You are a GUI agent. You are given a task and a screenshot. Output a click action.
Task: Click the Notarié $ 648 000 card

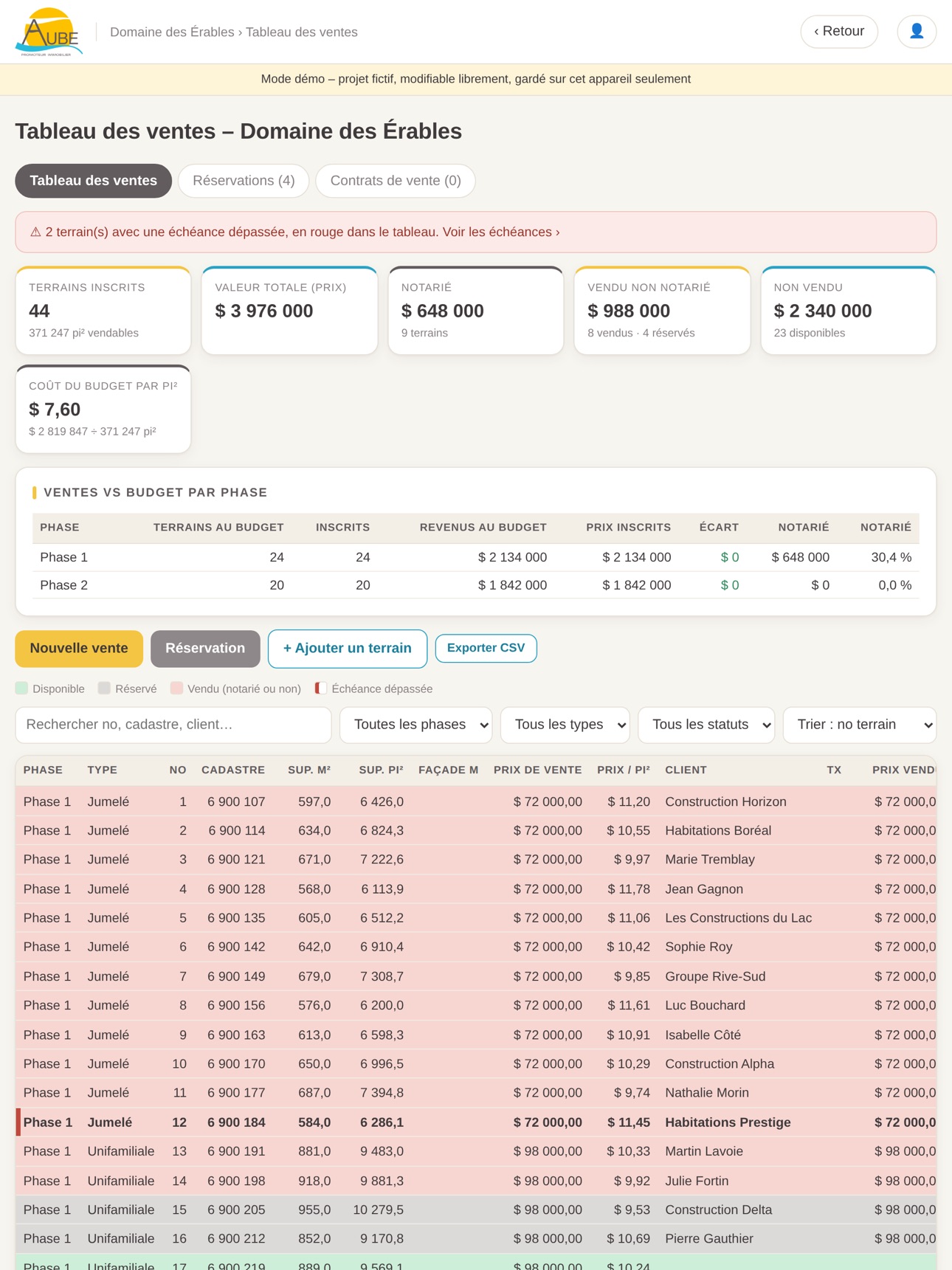click(x=476, y=311)
